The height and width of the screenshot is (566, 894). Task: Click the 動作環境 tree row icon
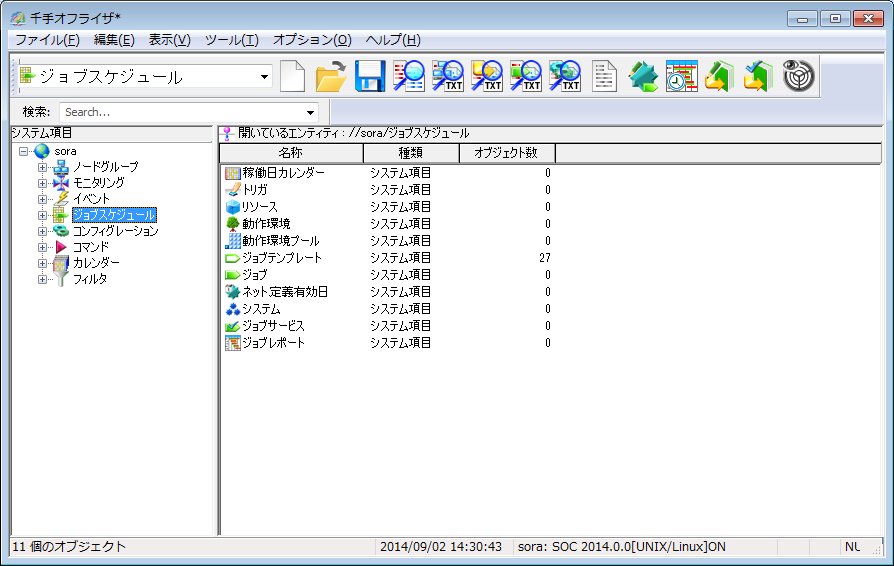(x=233, y=223)
